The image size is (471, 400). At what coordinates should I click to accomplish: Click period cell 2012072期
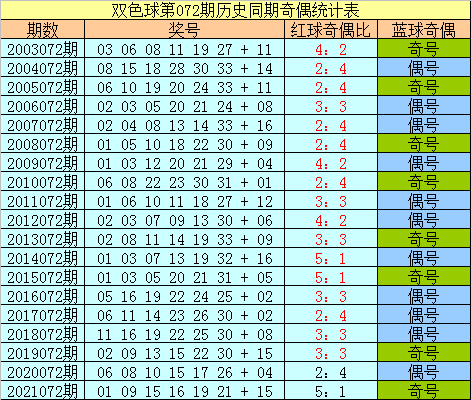pyautogui.click(x=42, y=220)
